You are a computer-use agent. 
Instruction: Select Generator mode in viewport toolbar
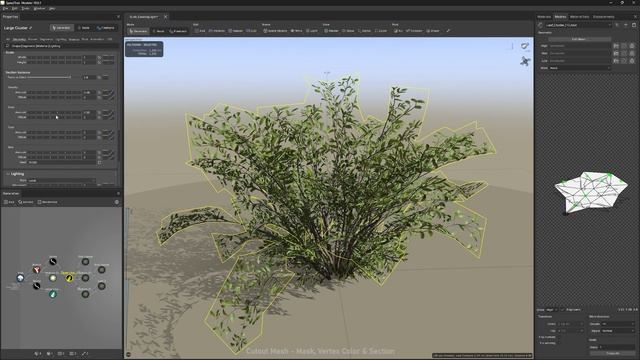(x=138, y=31)
